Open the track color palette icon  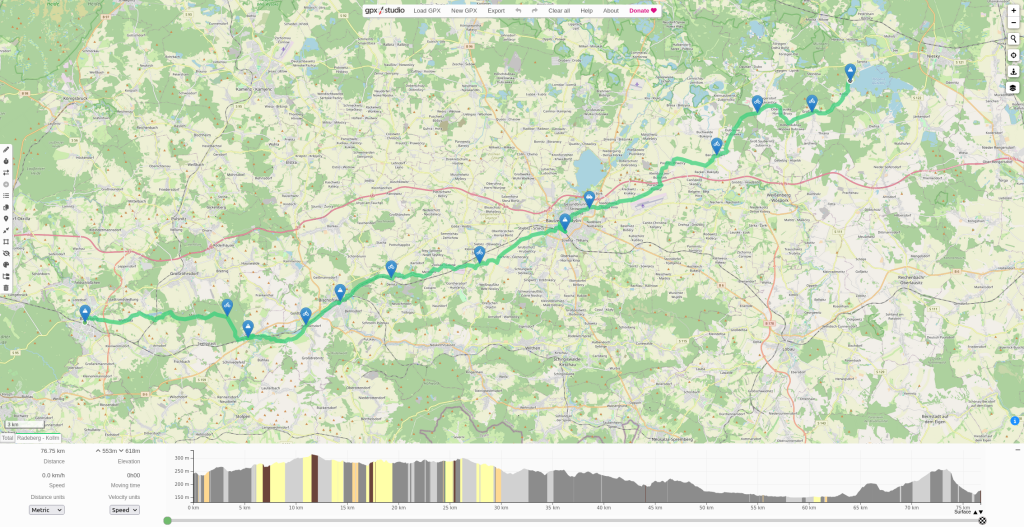(x=6, y=265)
